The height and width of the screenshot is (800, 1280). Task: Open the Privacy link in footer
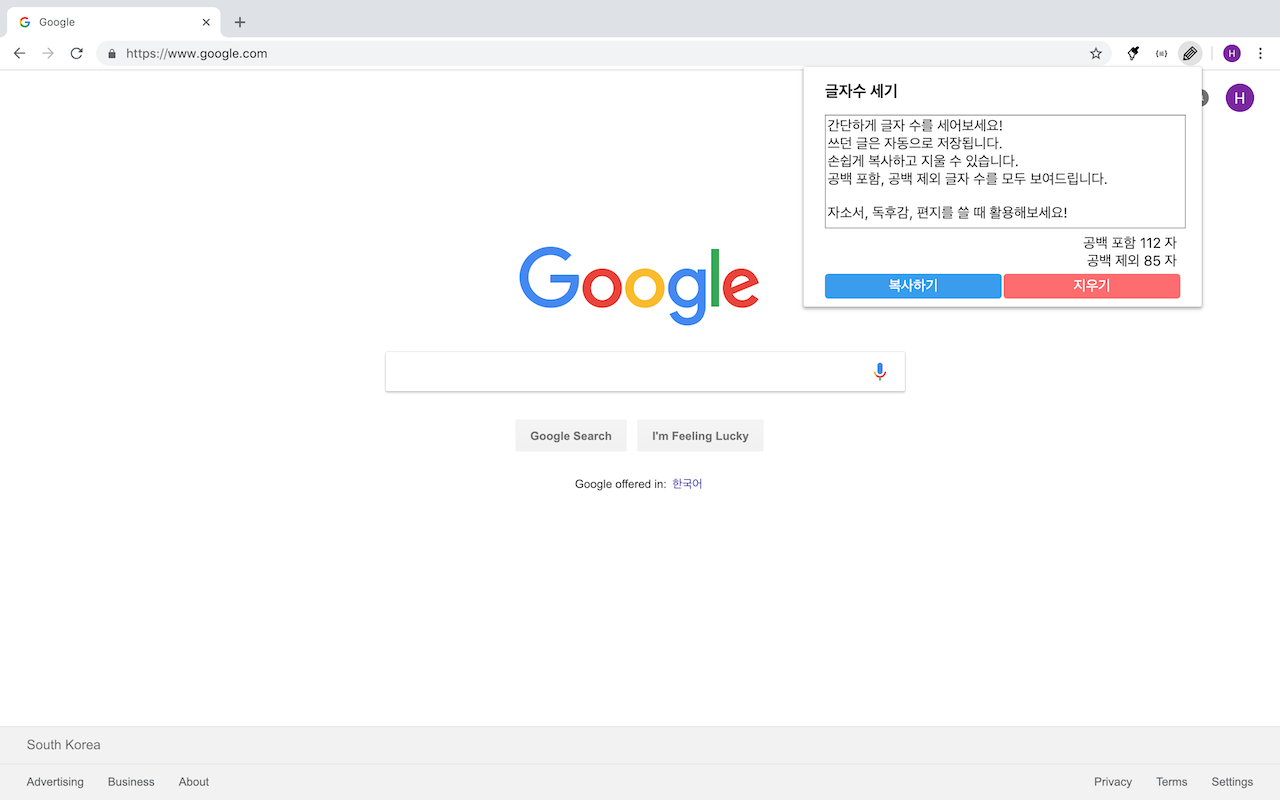click(1113, 781)
